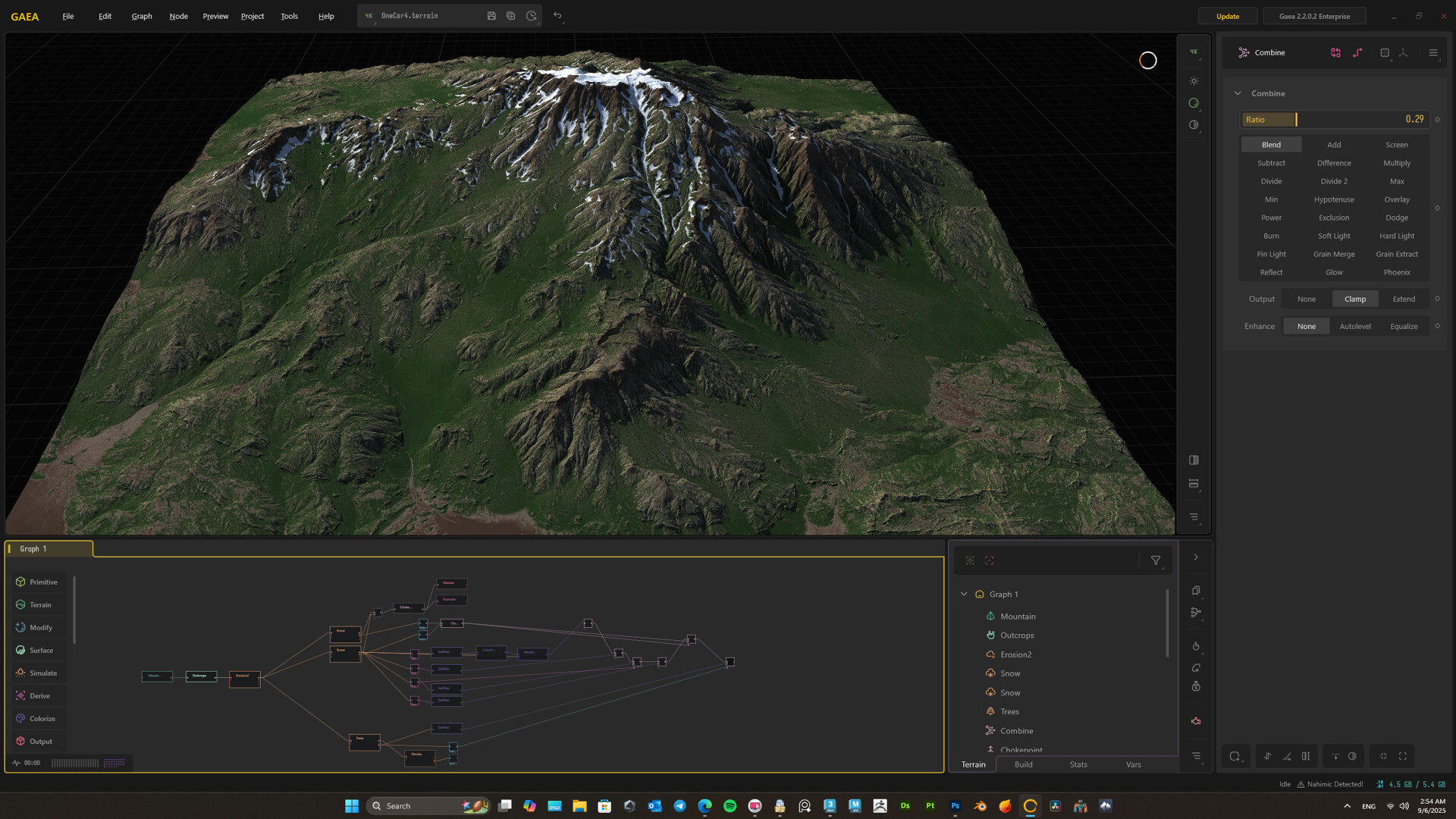
Task: Click the swap inputs icon in Combine header
Action: [x=1335, y=52]
